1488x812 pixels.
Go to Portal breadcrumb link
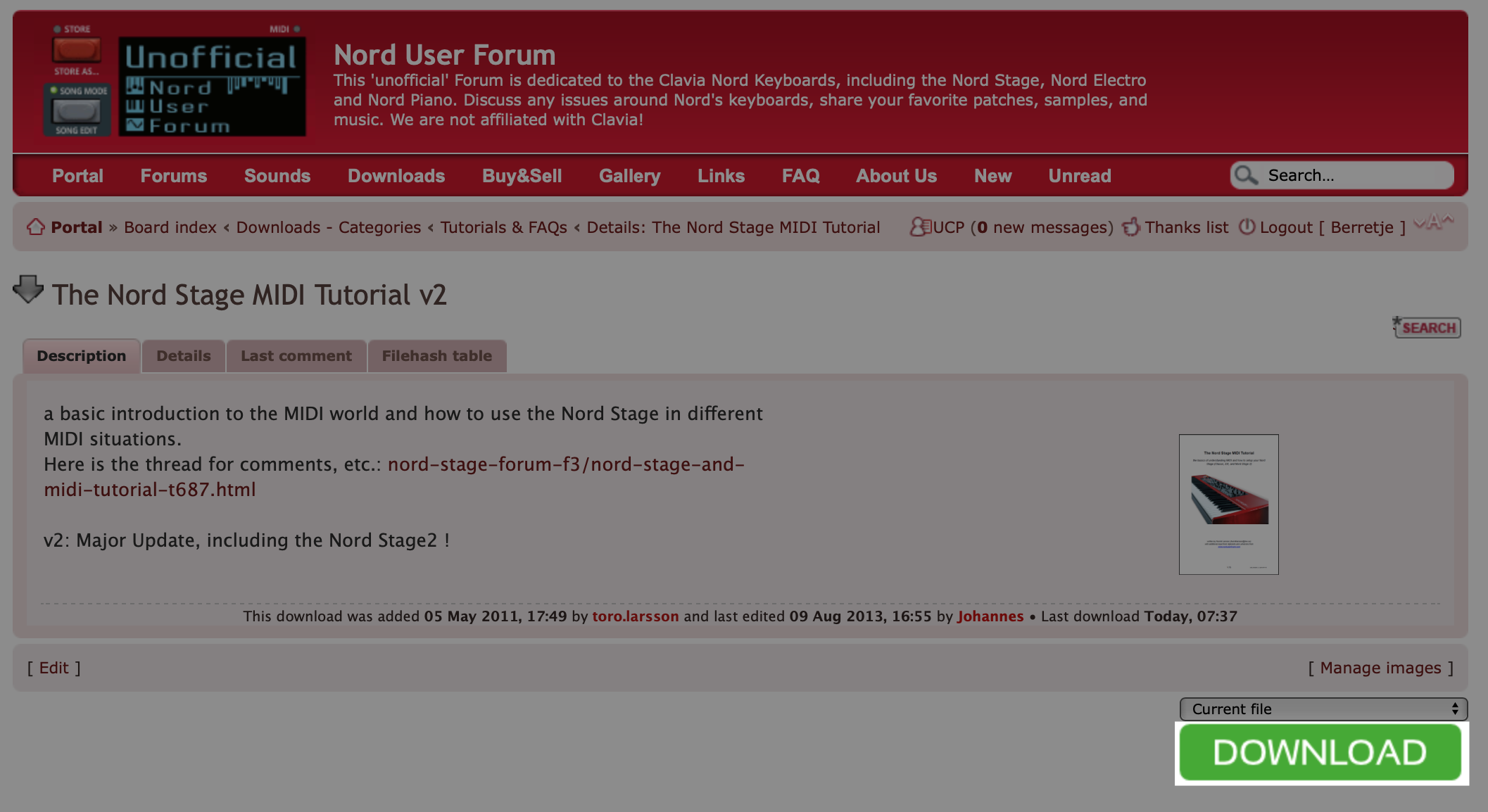(x=77, y=227)
